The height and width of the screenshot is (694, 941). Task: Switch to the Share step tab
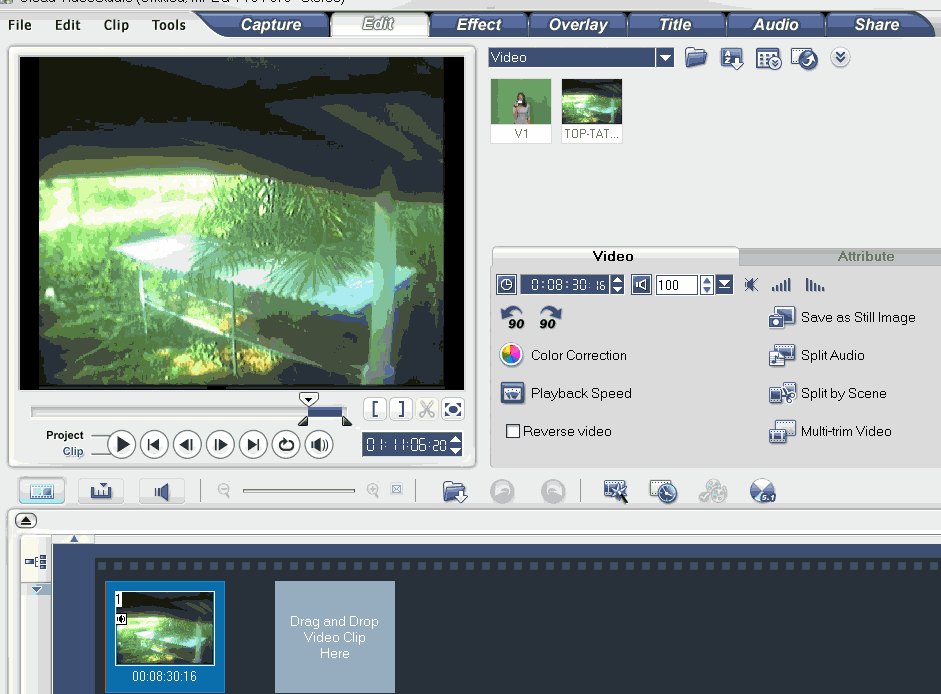[x=877, y=25]
